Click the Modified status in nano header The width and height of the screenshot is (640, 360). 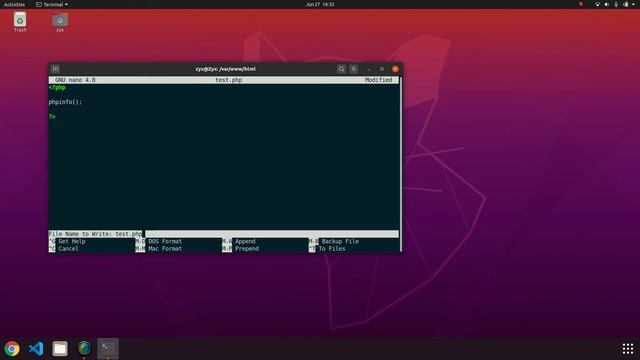[x=378, y=80]
